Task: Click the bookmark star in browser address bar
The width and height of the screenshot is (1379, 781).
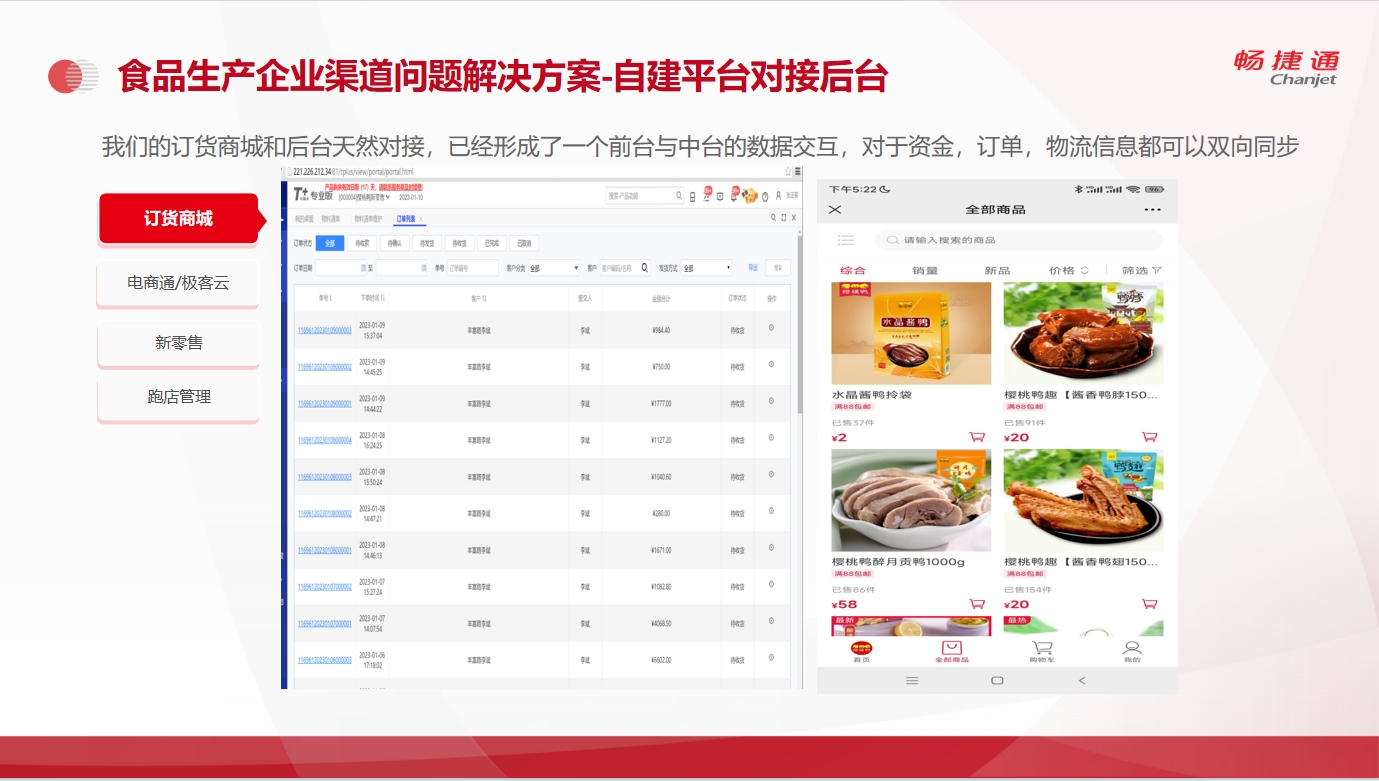Action: click(788, 171)
